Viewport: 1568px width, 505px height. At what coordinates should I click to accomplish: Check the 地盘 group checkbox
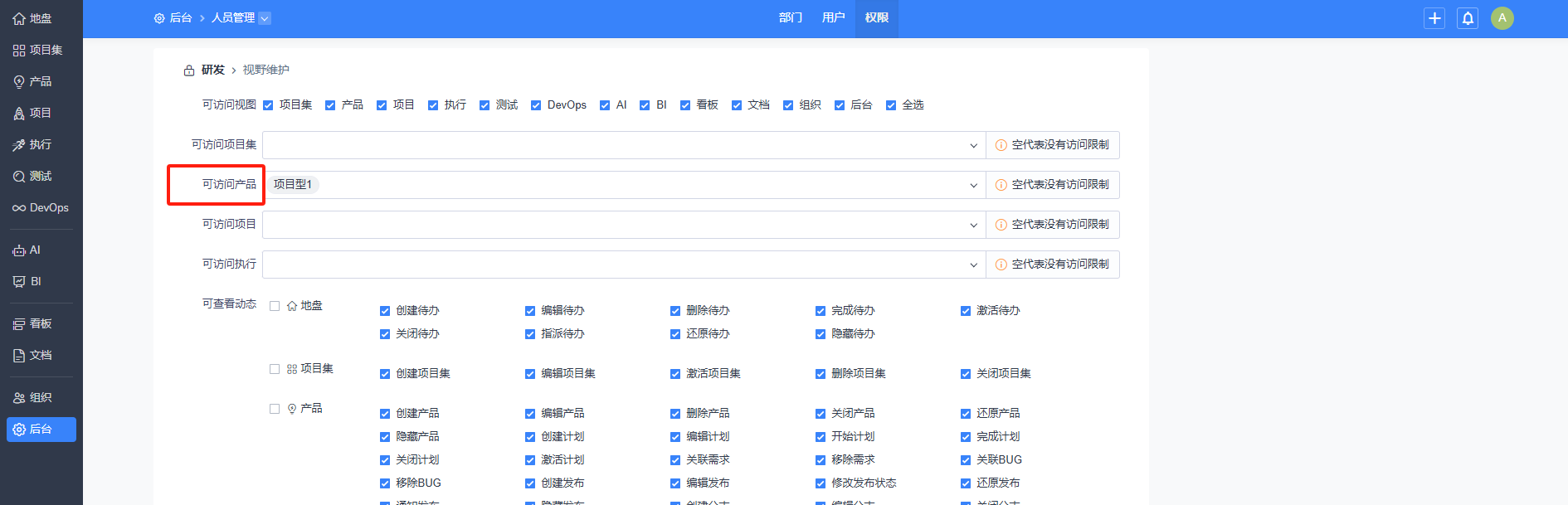275,306
